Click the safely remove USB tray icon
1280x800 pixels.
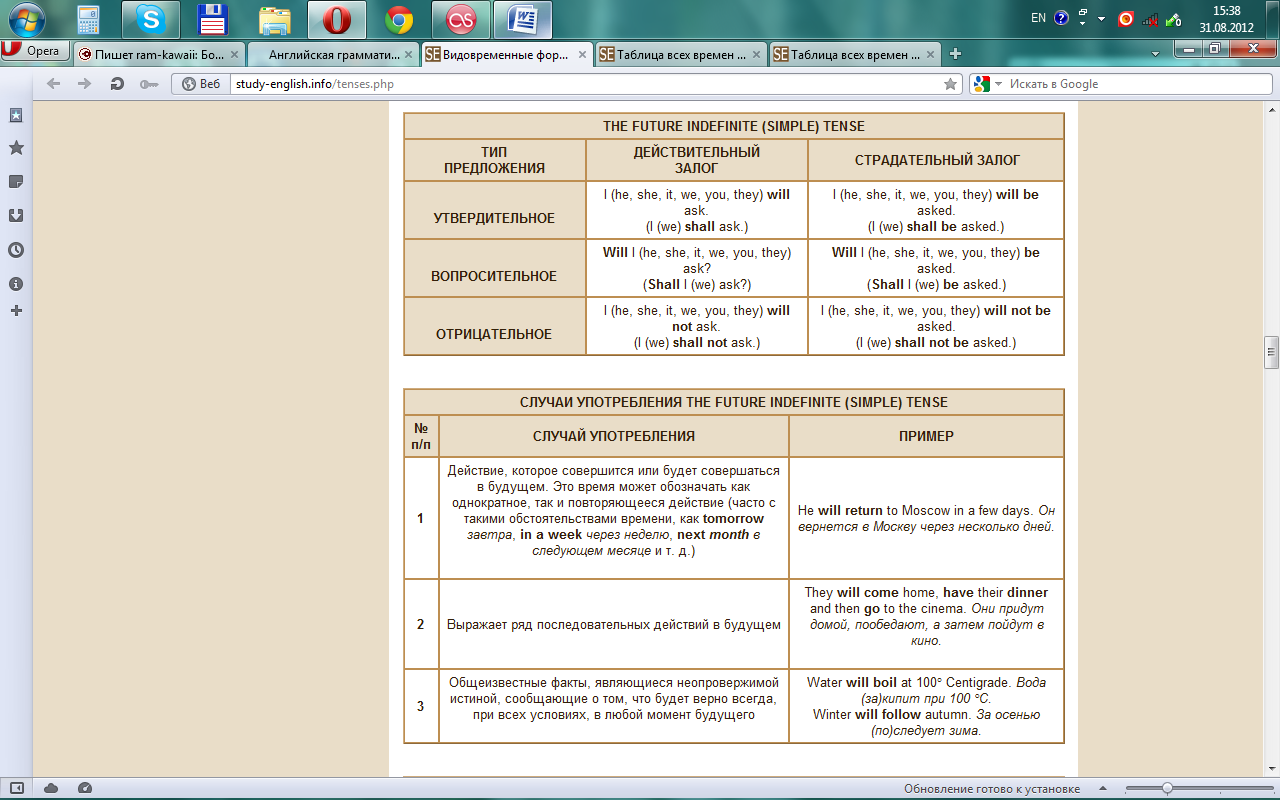pos(1174,18)
